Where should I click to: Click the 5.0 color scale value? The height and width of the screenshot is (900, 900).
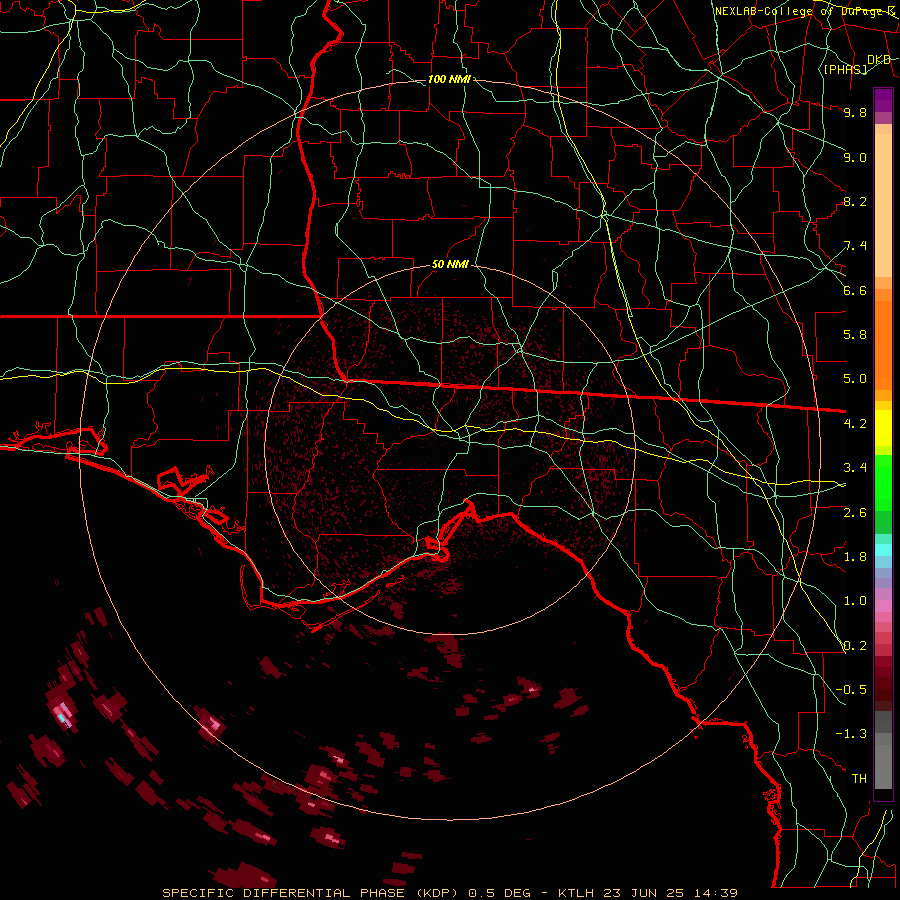[x=855, y=379]
